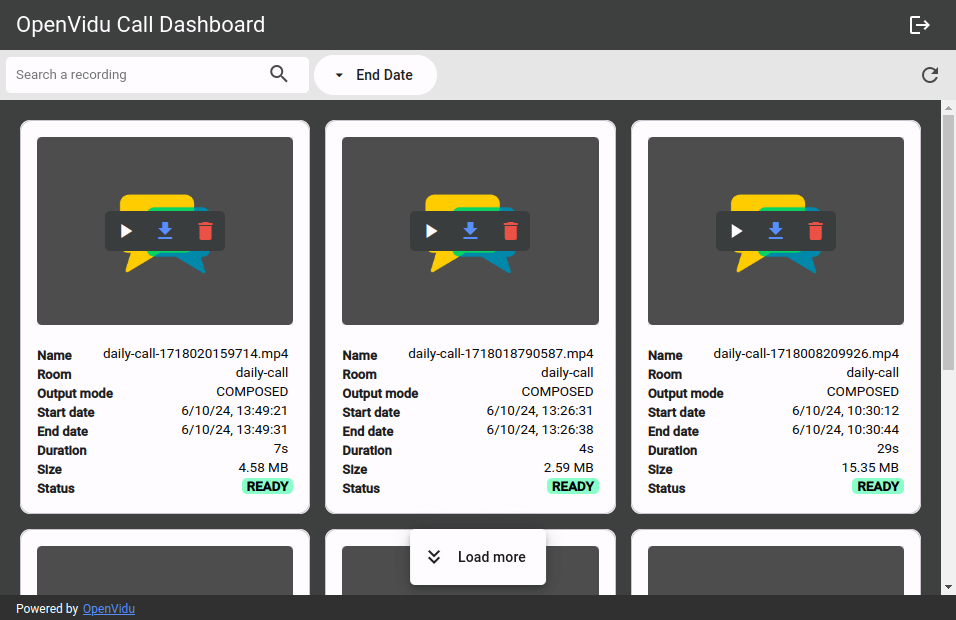Click the 2.59 MB size value
The image size is (956, 620).
568,468
